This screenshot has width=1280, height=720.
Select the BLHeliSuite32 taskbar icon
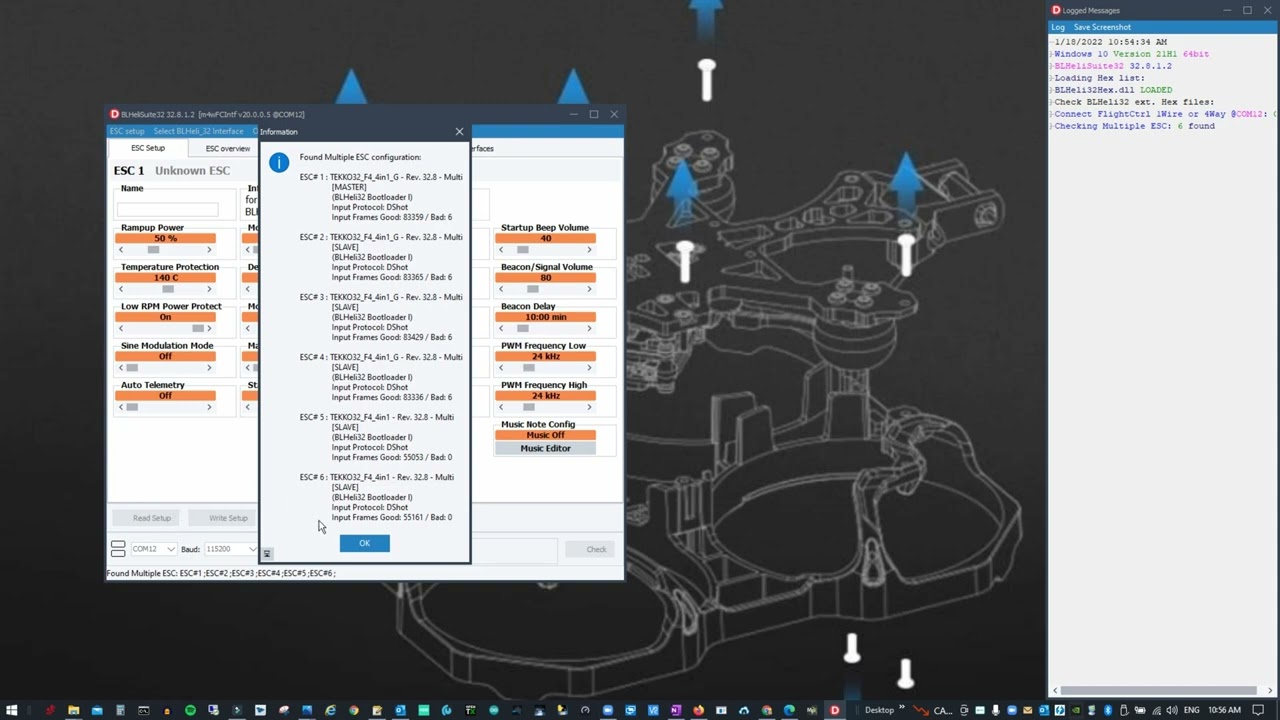[835, 710]
